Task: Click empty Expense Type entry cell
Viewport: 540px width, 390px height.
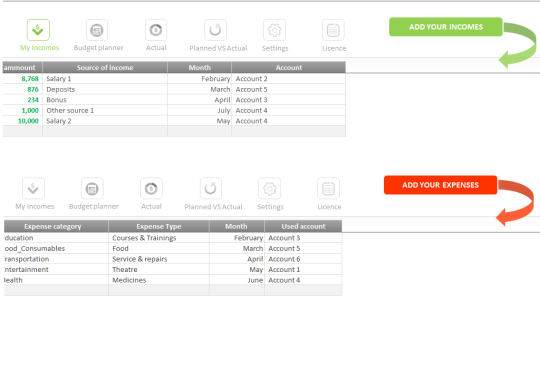Action: (159, 290)
